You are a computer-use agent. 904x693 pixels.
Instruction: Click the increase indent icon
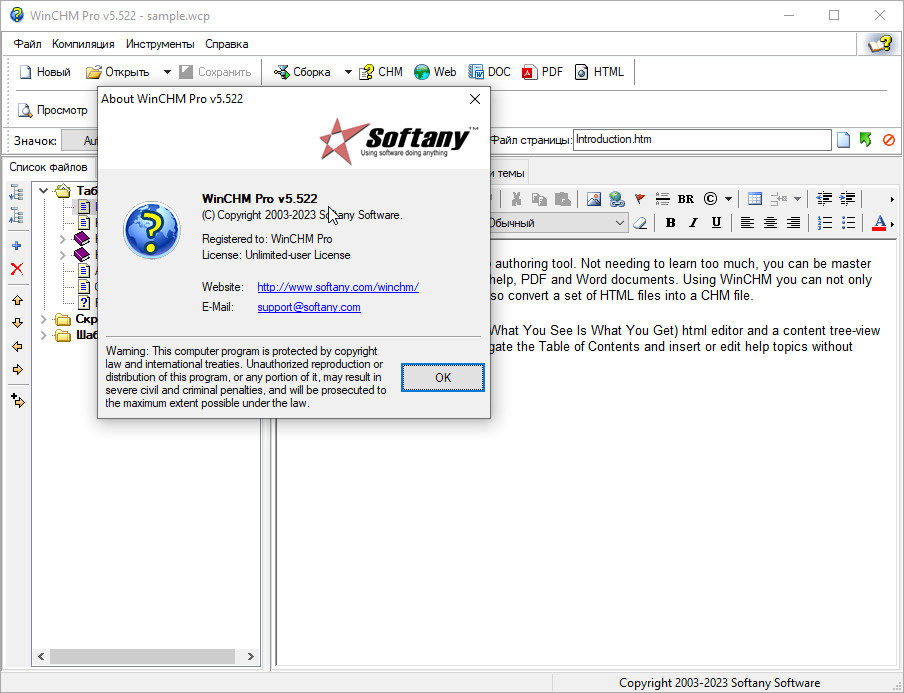pyautogui.click(x=848, y=199)
